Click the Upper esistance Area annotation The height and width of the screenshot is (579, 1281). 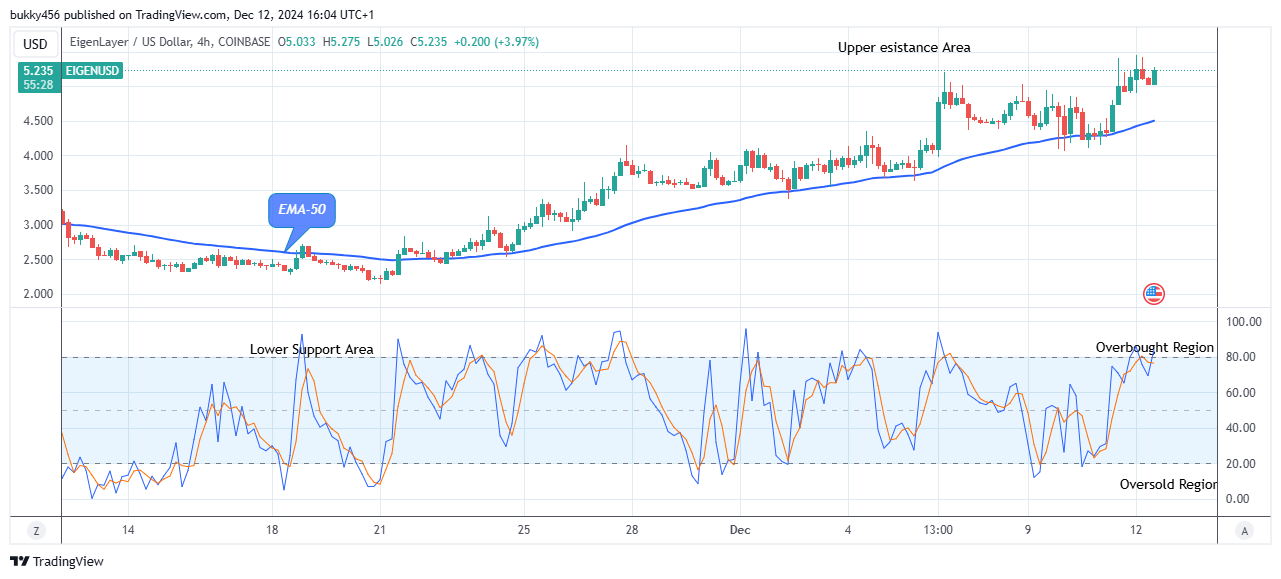[x=904, y=47]
